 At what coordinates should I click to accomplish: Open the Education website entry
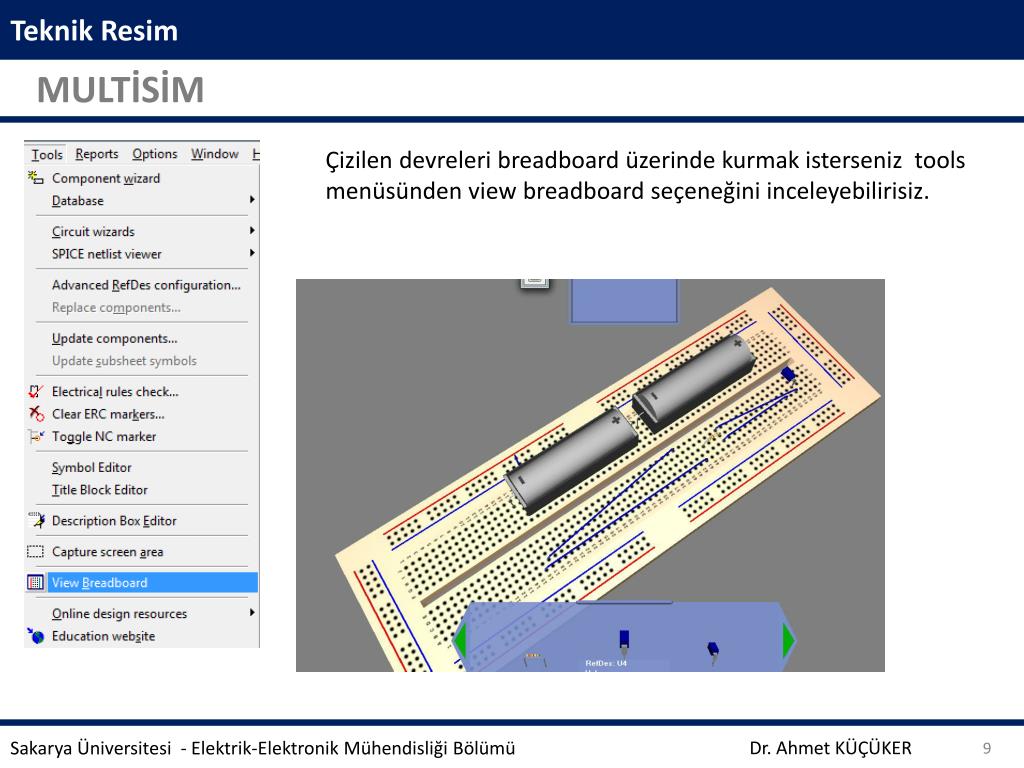click(x=103, y=636)
